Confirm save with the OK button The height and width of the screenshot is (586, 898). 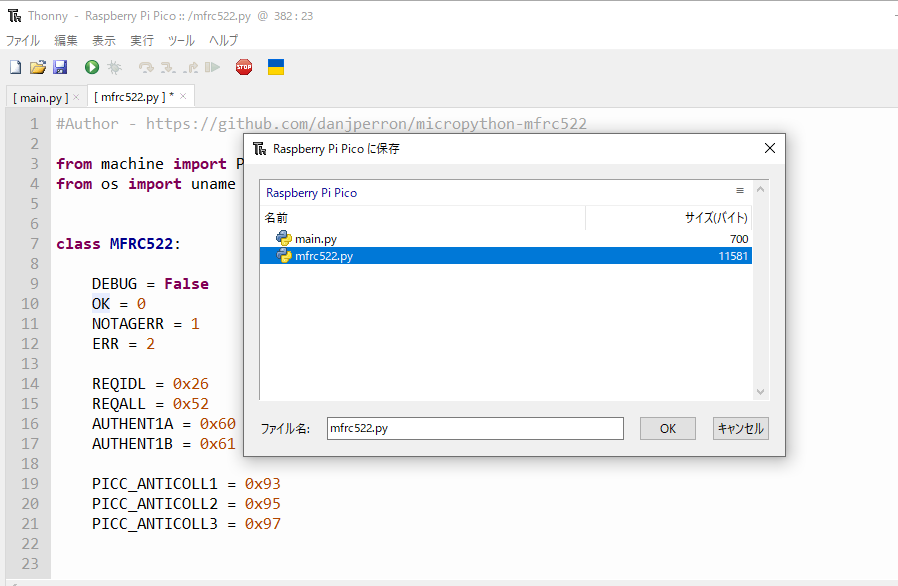(x=668, y=428)
